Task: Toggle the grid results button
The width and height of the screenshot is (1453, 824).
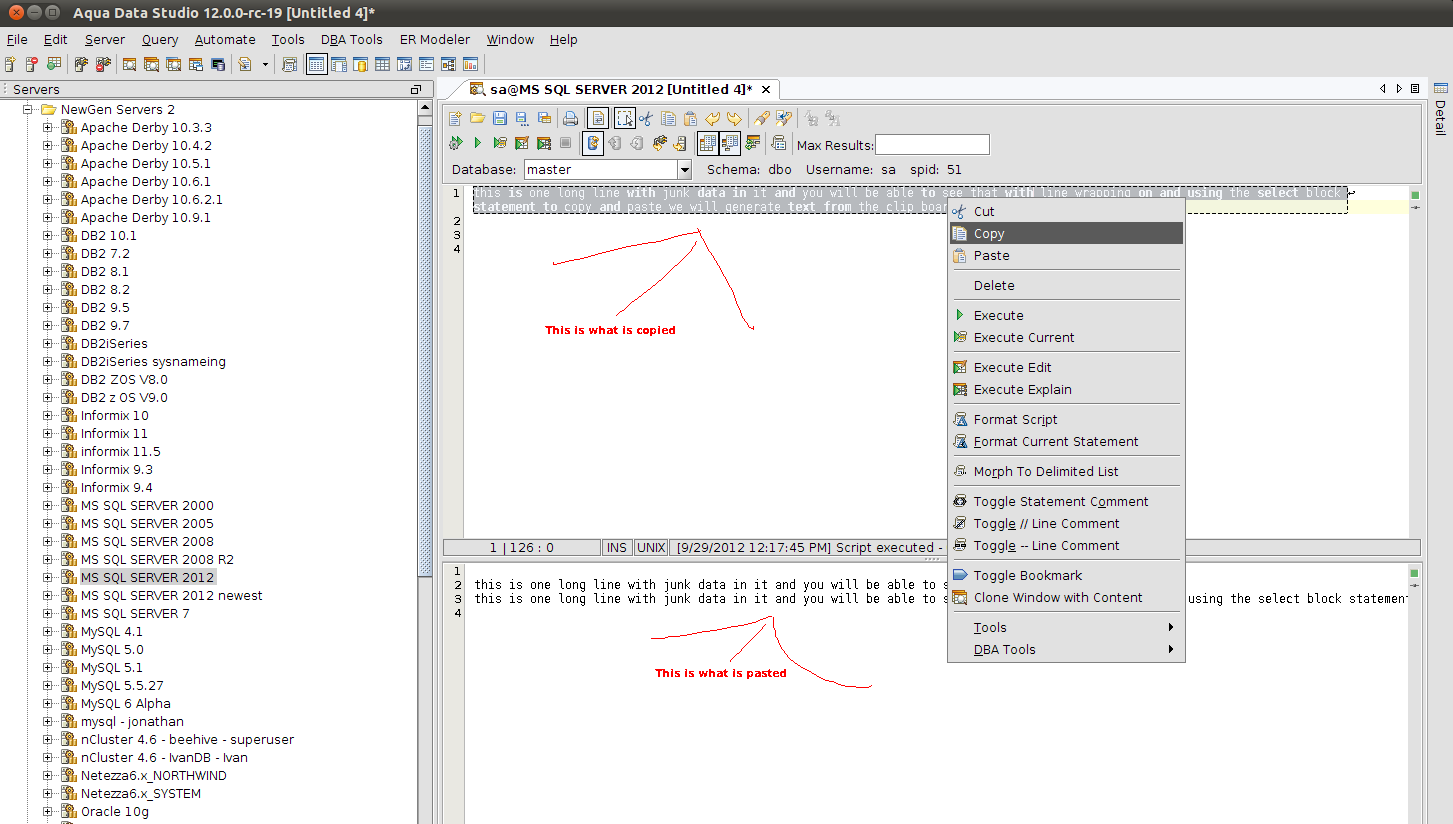Action: coord(708,144)
